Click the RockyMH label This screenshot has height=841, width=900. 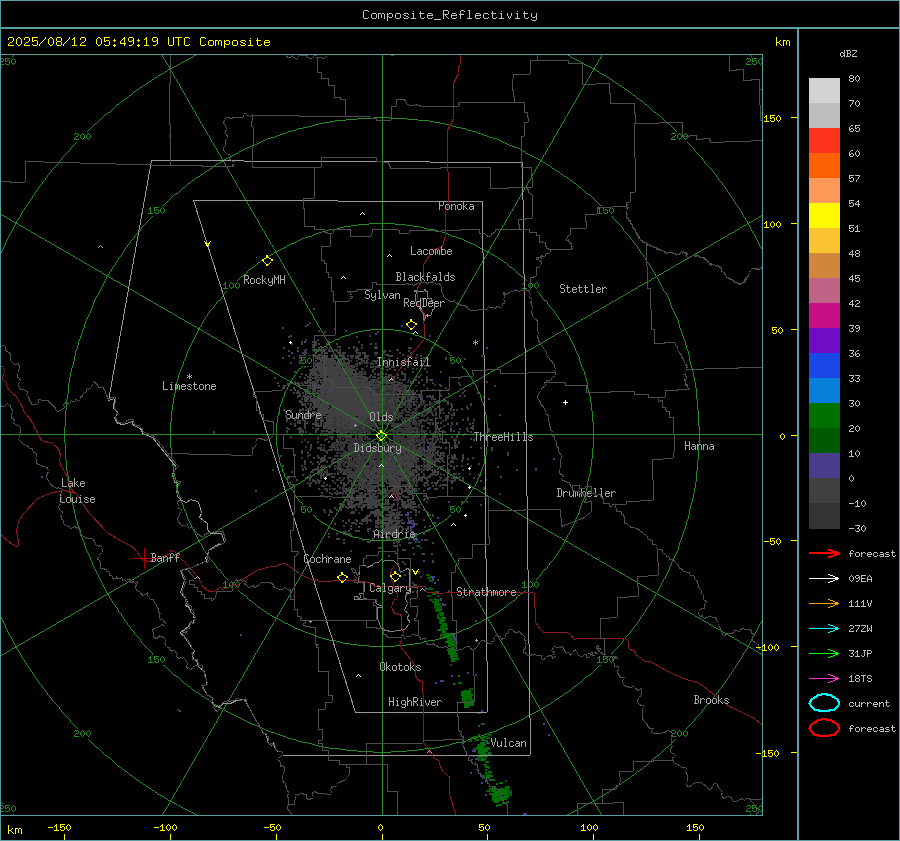pyautogui.click(x=264, y=280)
